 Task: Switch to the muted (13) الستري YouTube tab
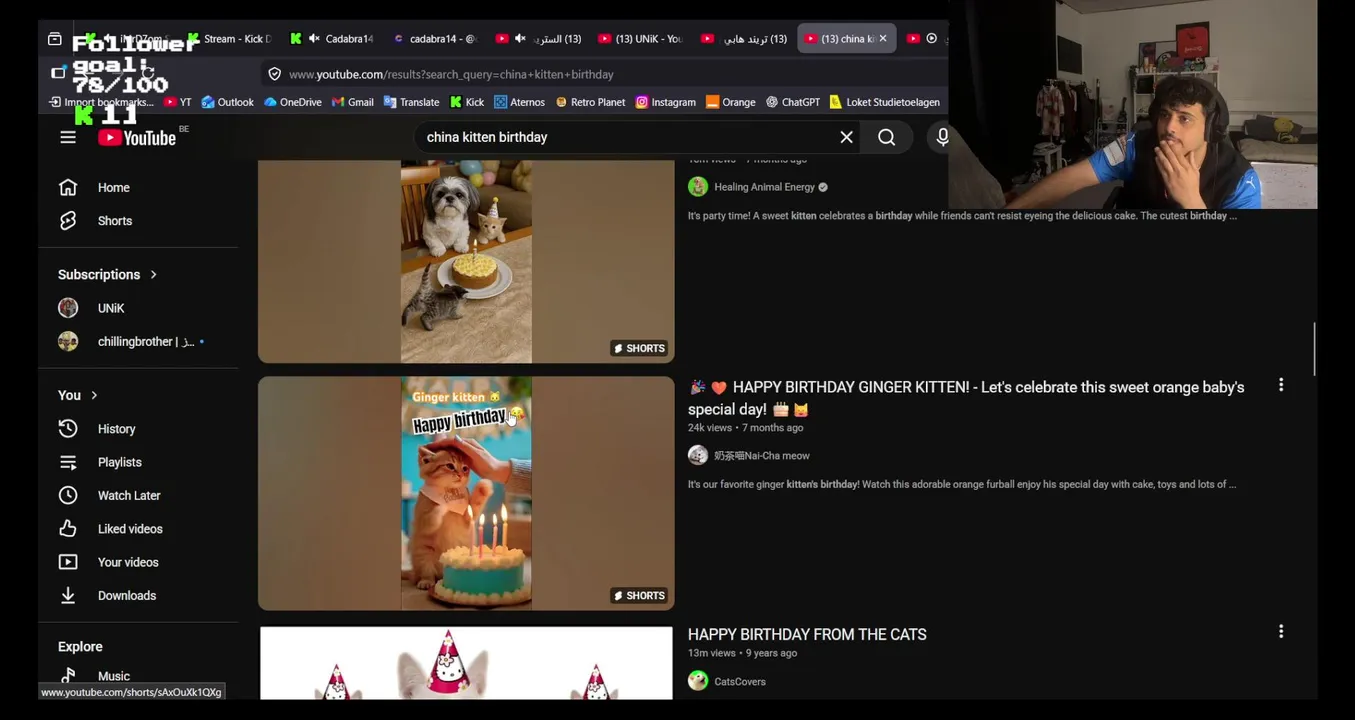pyautogui.click(x=539, y=39)
